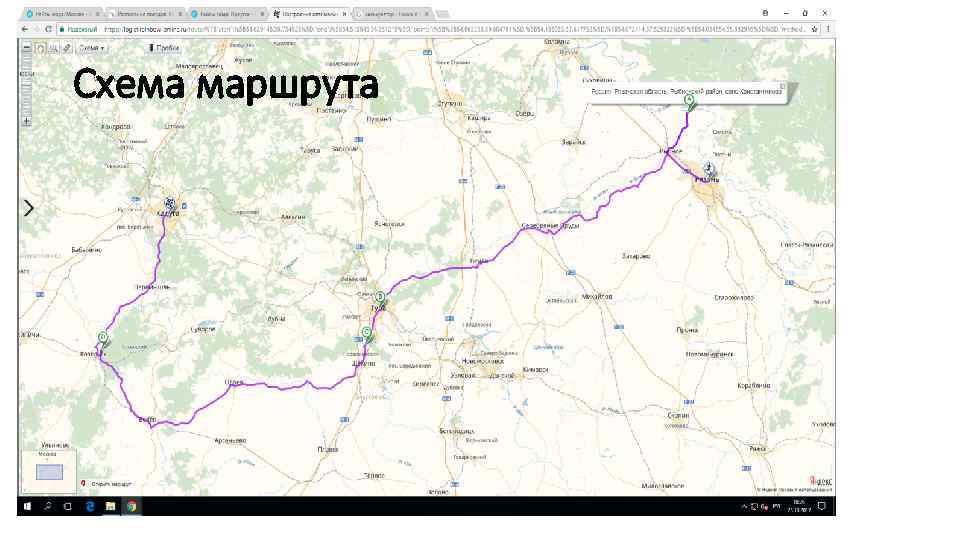The height and width of the screenshot is (540, 960).
Task: Expand the left side panel arrow
Action: pos(29,208)
